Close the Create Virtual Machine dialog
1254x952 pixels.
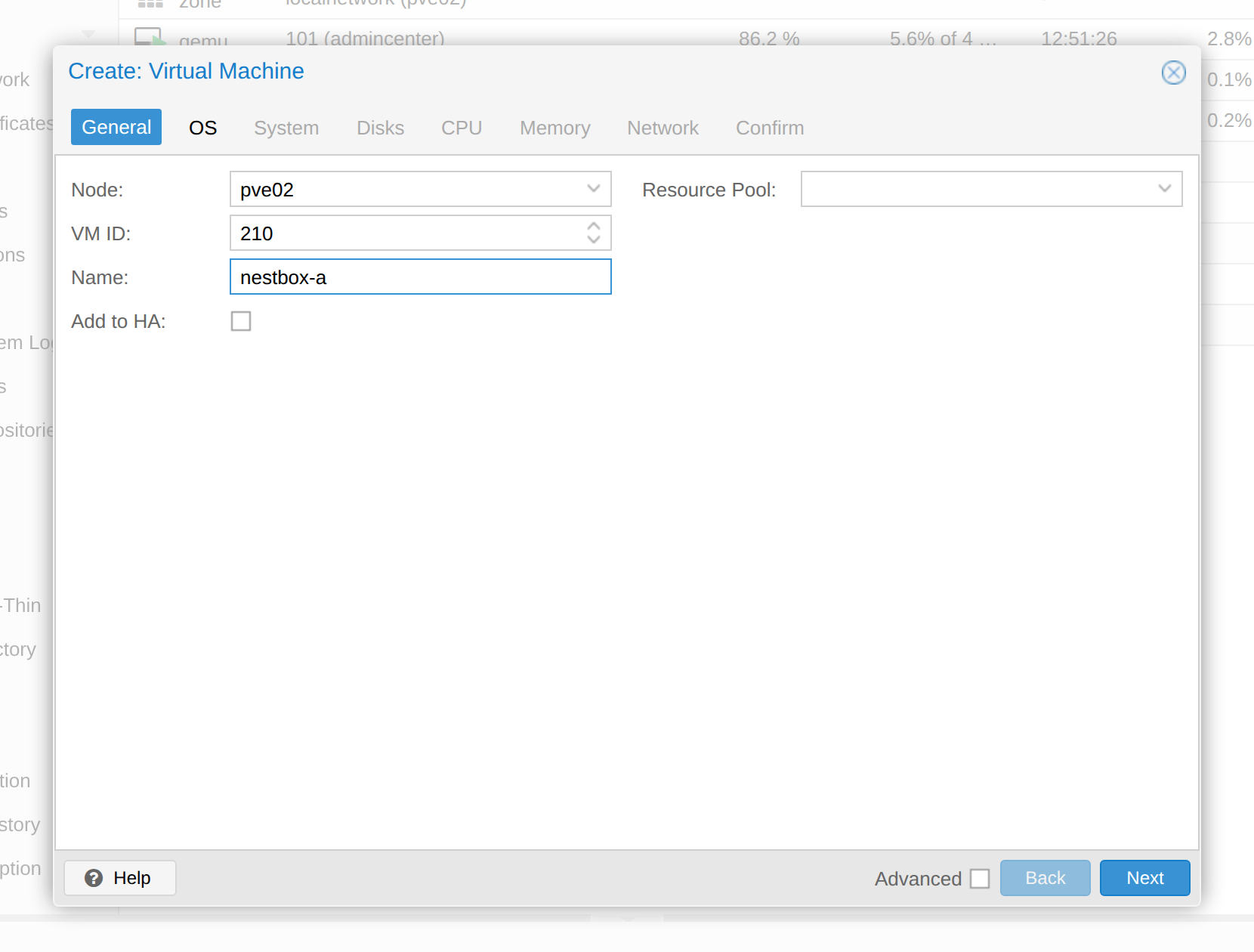click(x=1173, y=73)
